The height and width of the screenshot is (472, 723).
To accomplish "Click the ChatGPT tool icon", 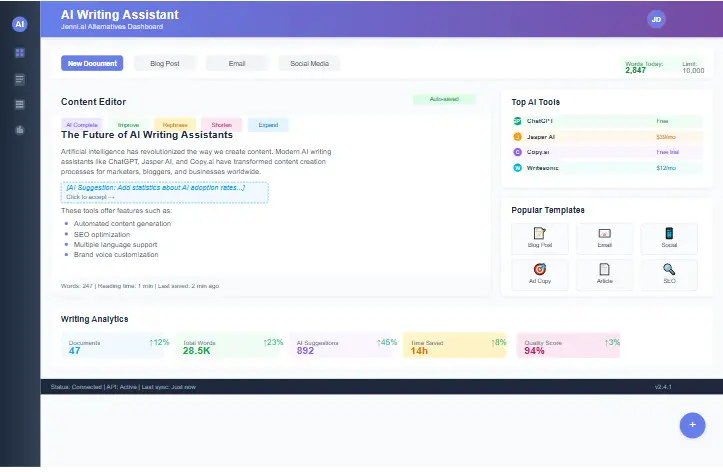I will tap(517, 121).
